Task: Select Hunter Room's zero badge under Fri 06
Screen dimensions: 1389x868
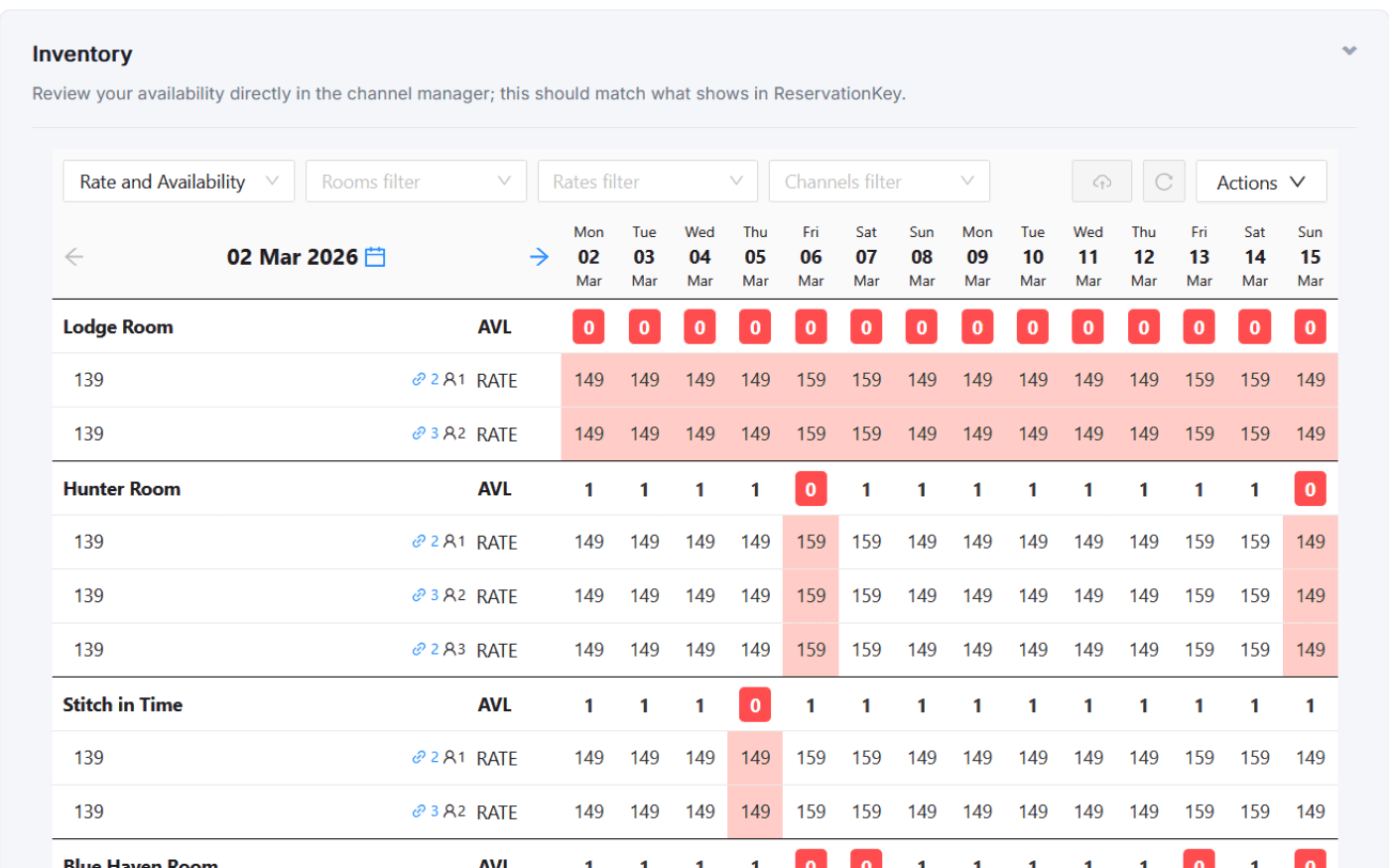Action: point(811,488)
